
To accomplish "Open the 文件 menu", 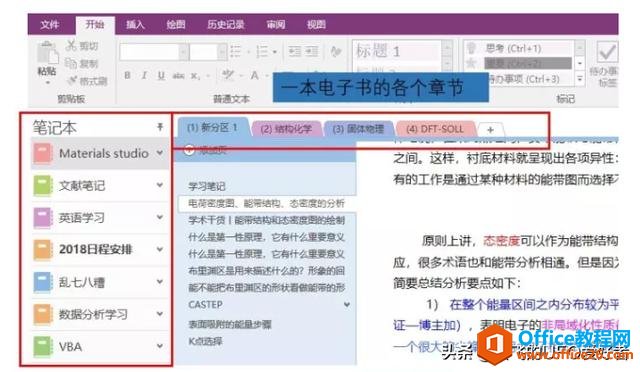I will click(x=50, y=25).
